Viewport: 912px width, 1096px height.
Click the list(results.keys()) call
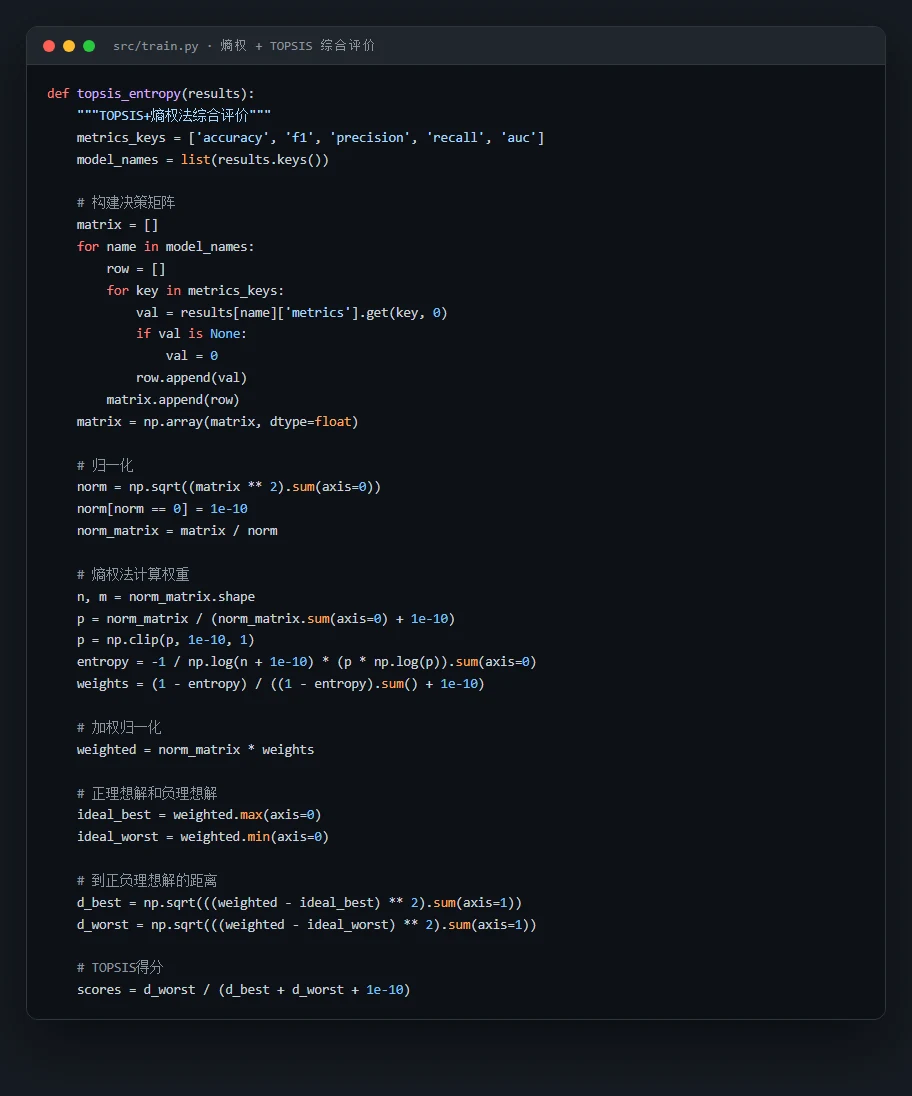tap(254, 159)
